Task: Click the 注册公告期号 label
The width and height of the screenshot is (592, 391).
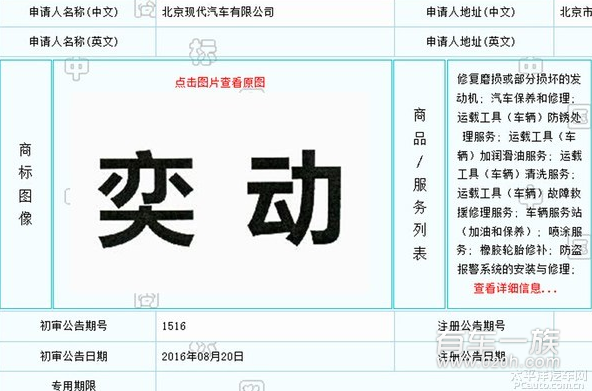Action: pyautogui.click(x=471, y=325)
